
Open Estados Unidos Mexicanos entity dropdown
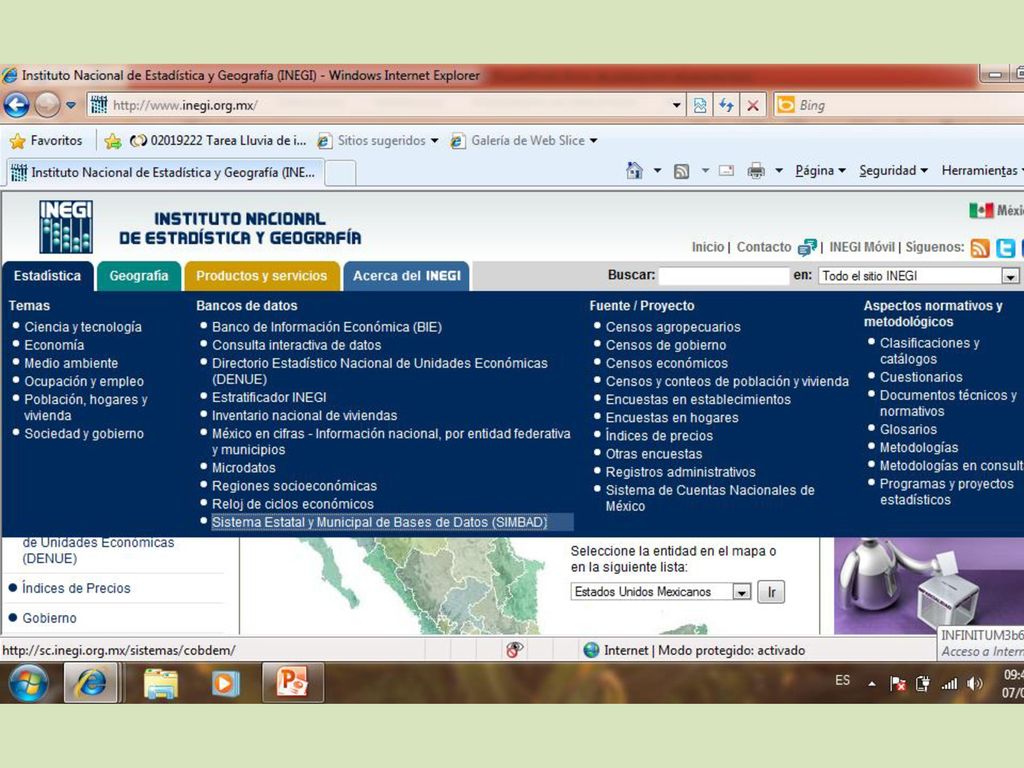tap(660, 592)
